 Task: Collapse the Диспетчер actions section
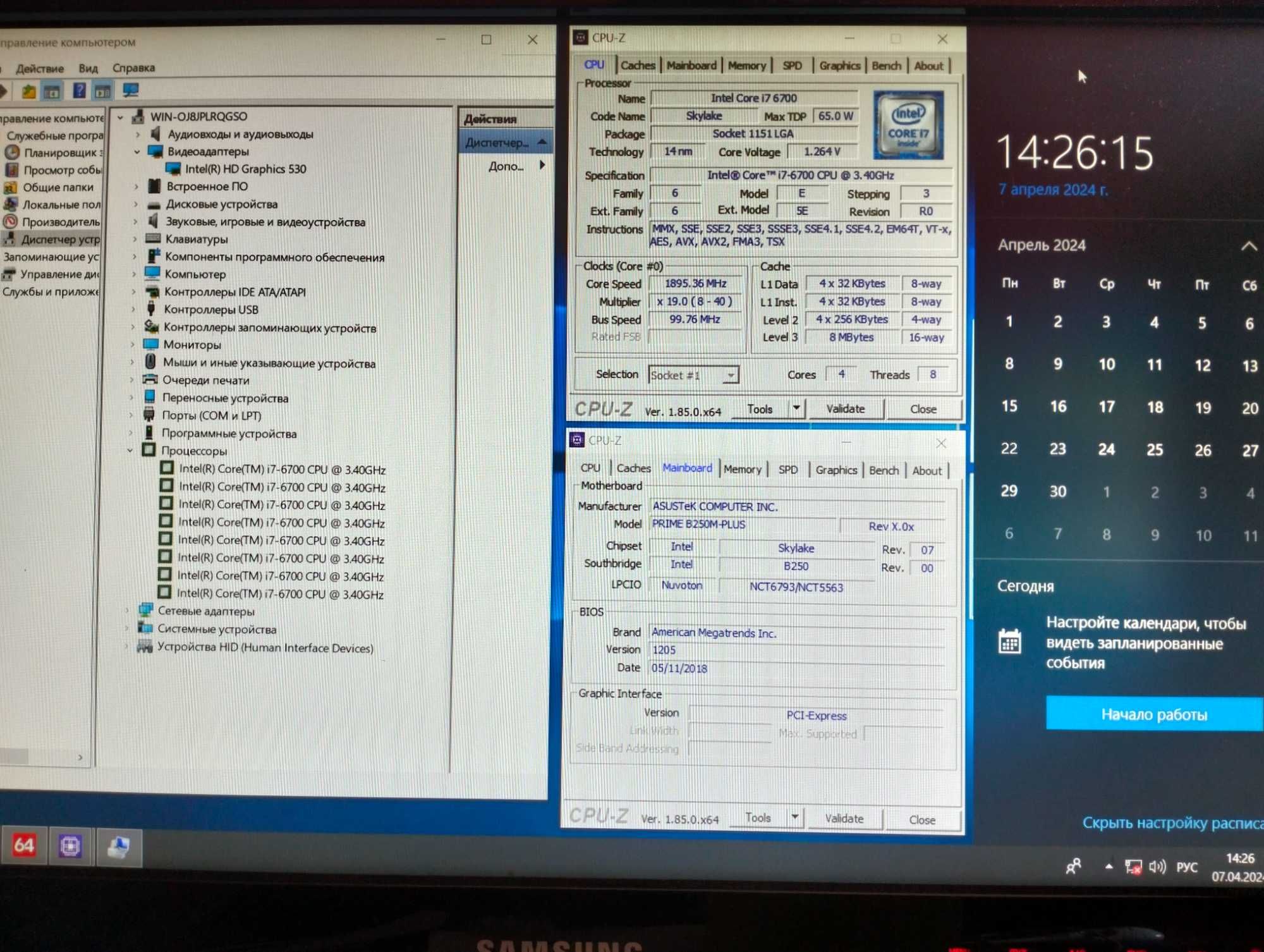pyautogui.click(x=542, y=143)
